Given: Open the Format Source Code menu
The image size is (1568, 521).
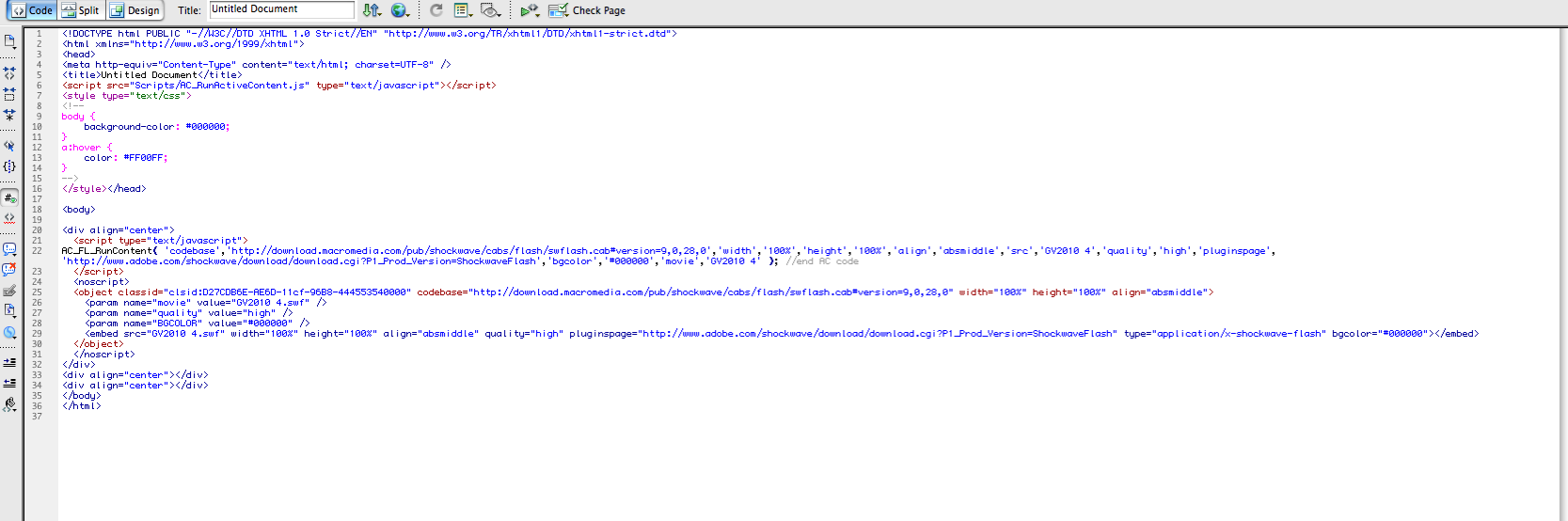Looking at the screenshot, I should tap(9, 404).
